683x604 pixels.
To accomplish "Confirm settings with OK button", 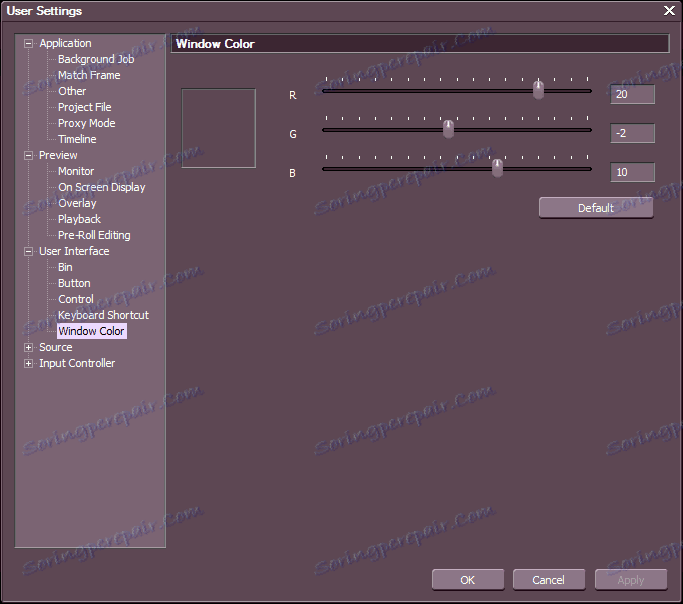I will (468, 580).
